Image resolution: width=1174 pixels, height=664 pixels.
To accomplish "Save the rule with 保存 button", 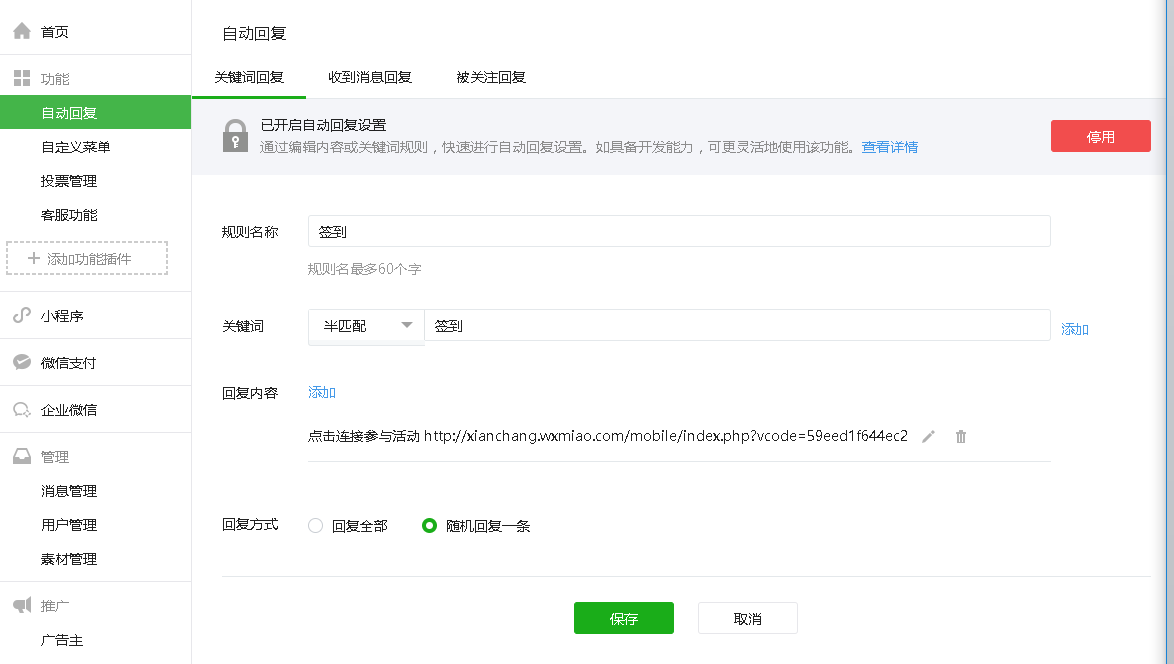I will (623, 618).
